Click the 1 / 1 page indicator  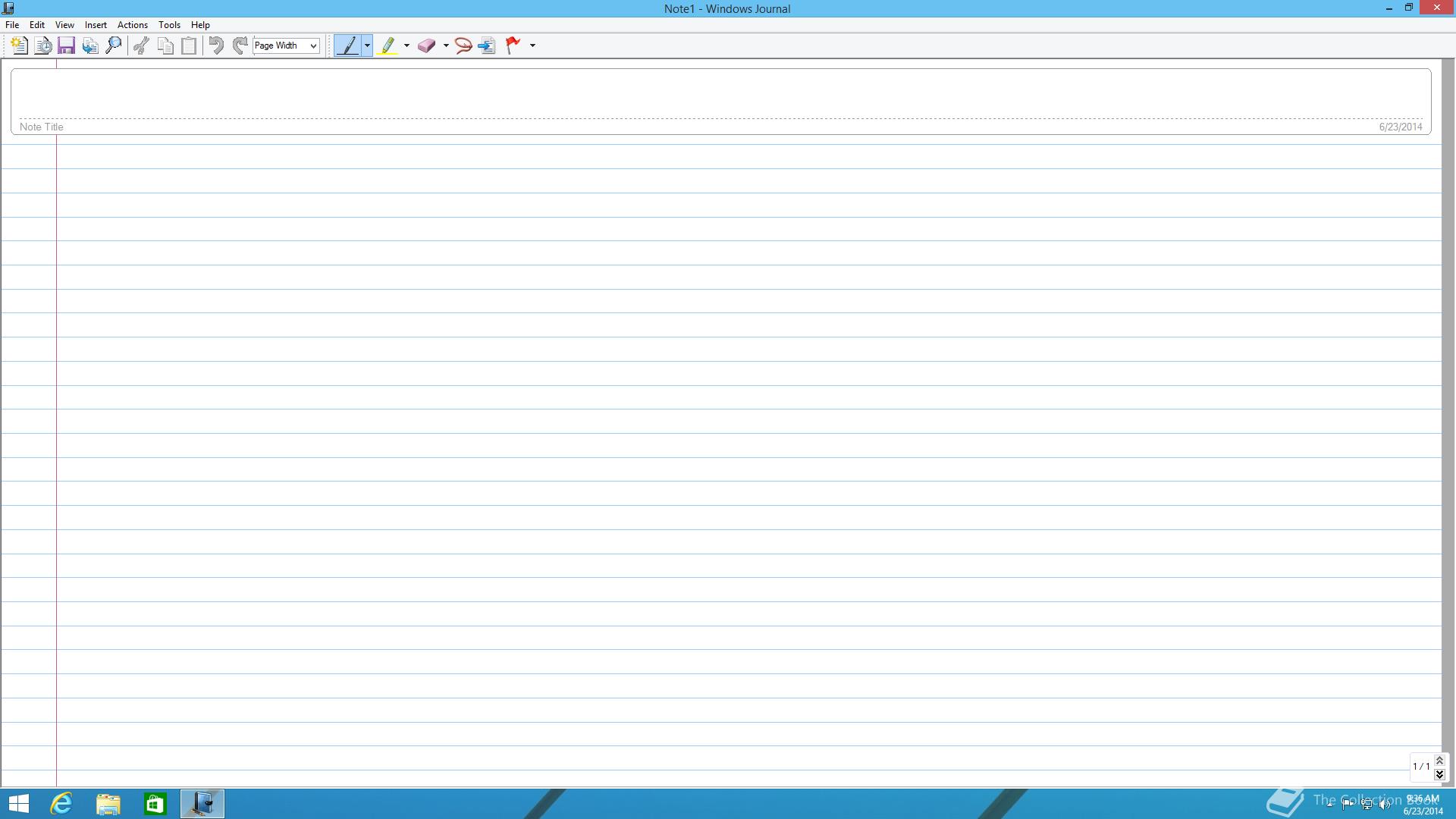tap(1421, 767)
